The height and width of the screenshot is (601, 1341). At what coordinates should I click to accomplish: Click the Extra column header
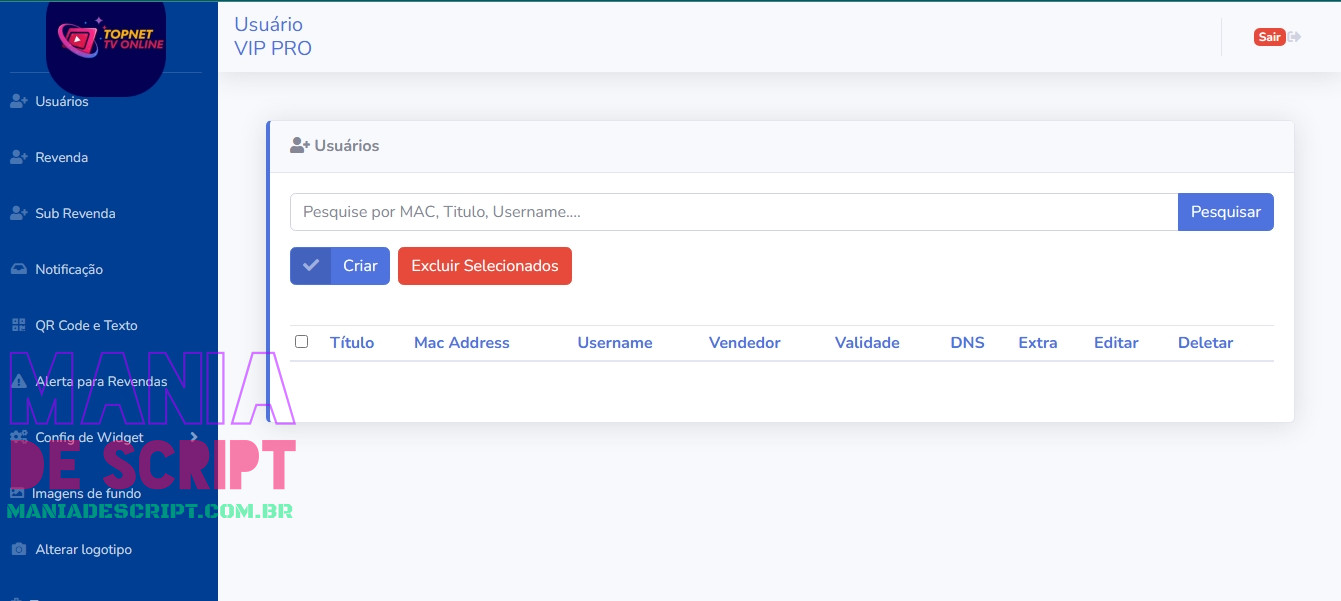[1038, 343]
